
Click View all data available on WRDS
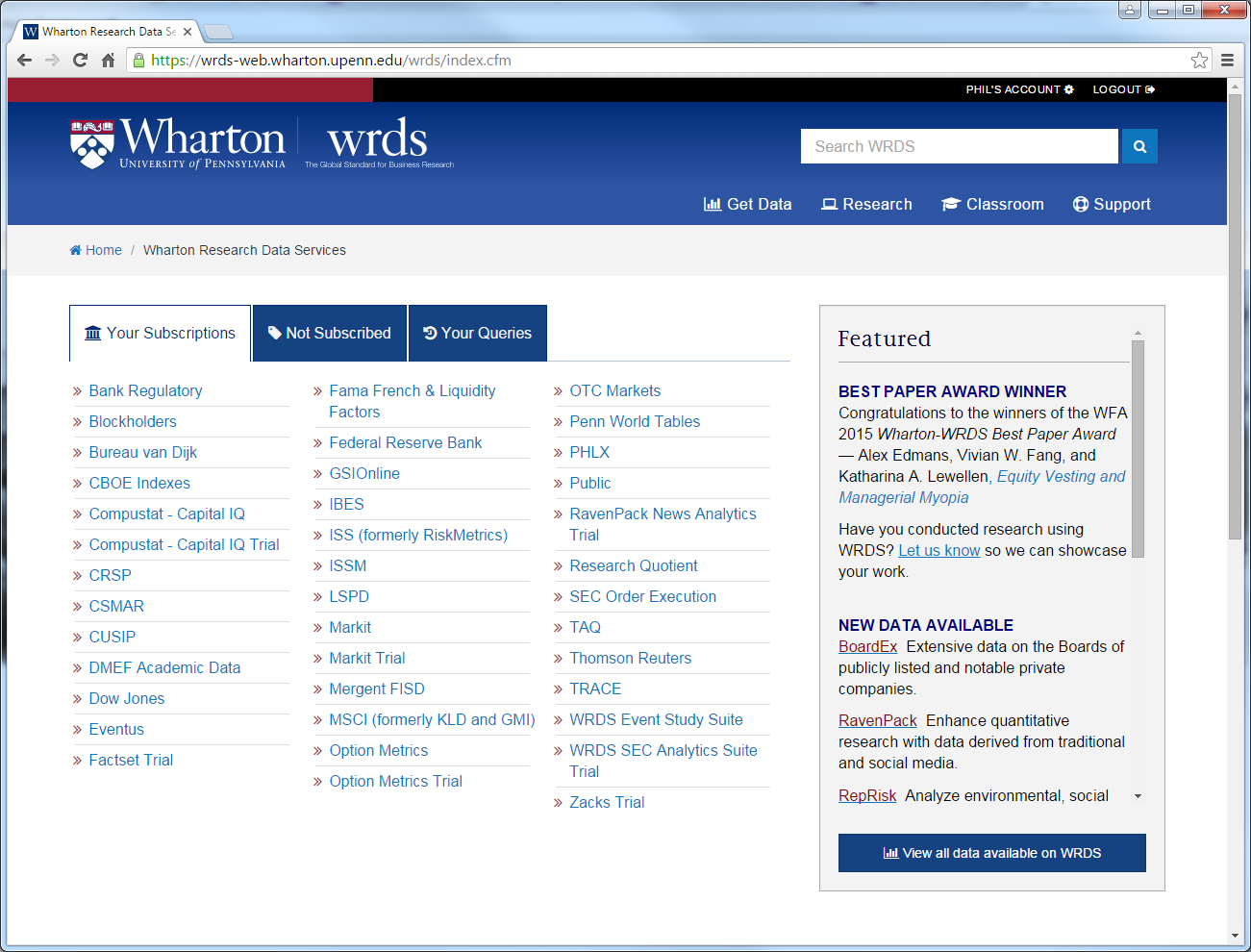[991, 853]
